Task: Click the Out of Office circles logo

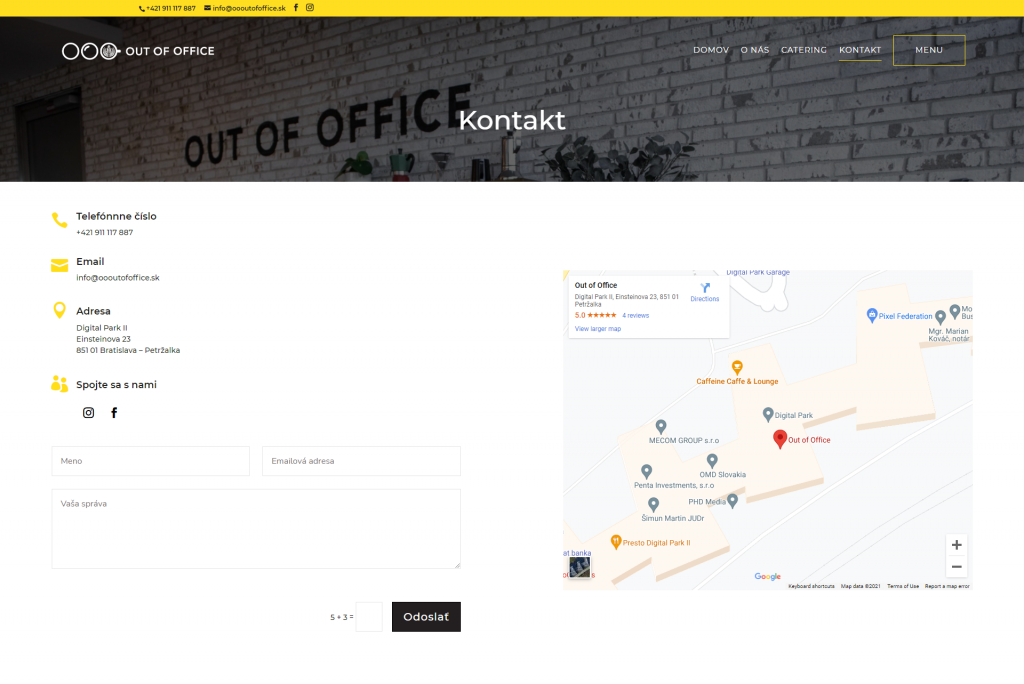Action: pos(91,51)
